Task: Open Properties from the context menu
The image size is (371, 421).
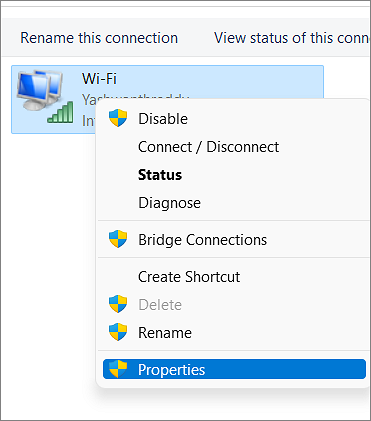Action: tap(234, 369)
